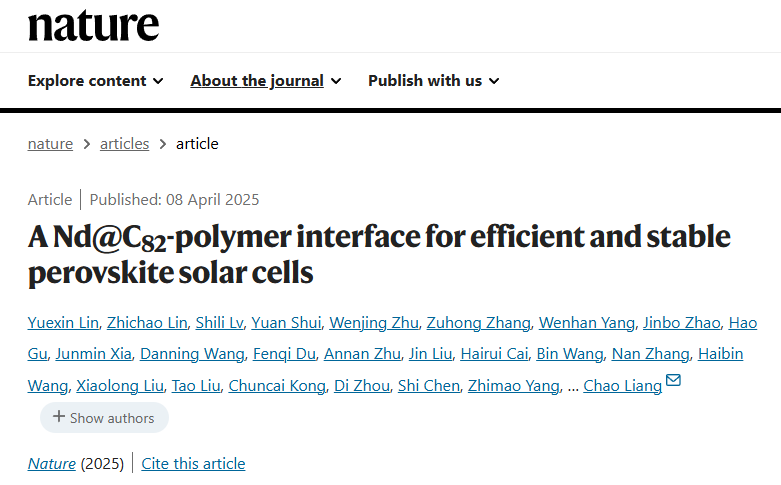Image resolution: width=781 pixels, height=485 pixels.
Task: Open author Wenjing Zhu's profile
Action: point(374,323)
